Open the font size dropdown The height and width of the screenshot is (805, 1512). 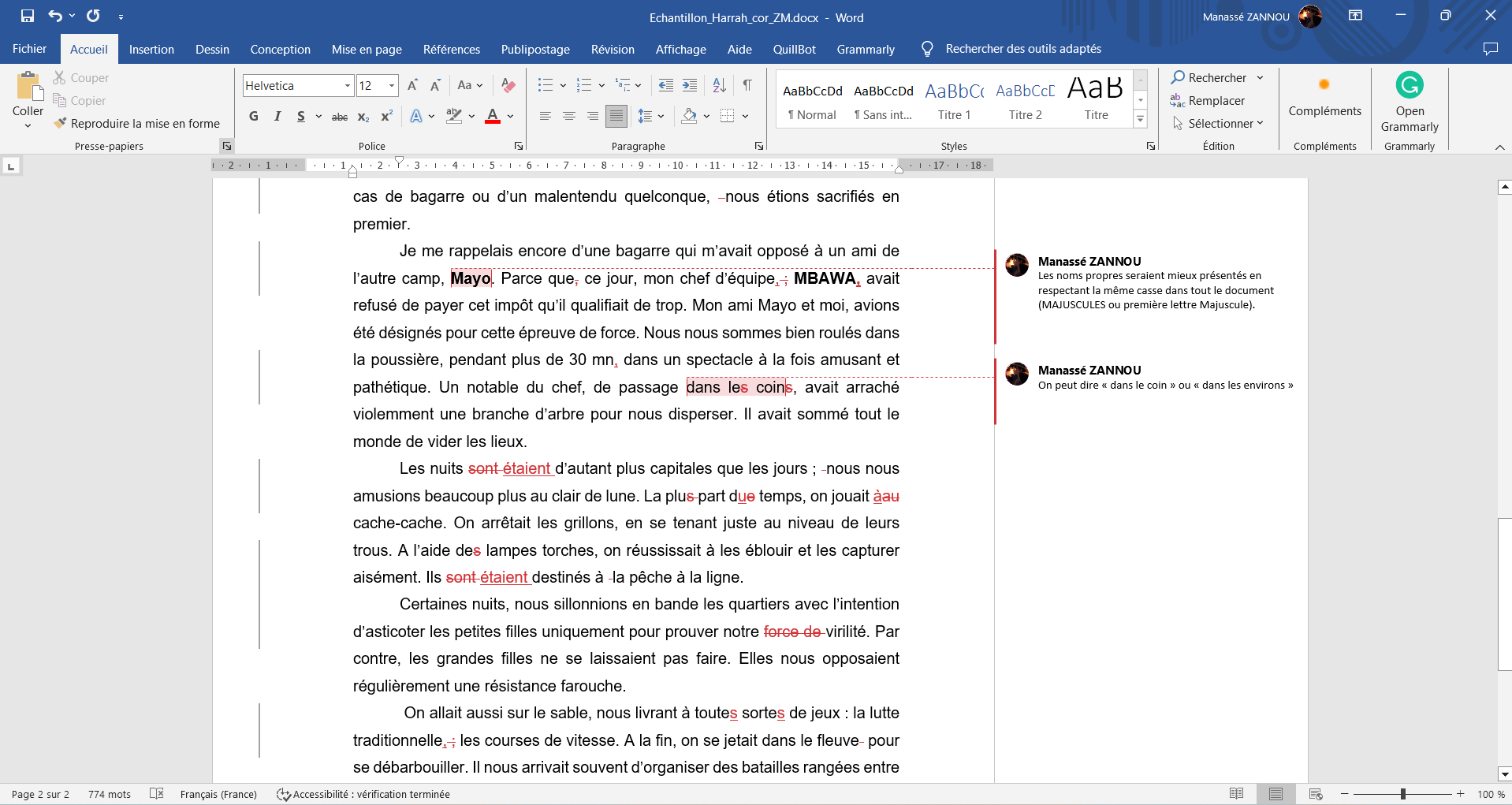tap(392, 86)
